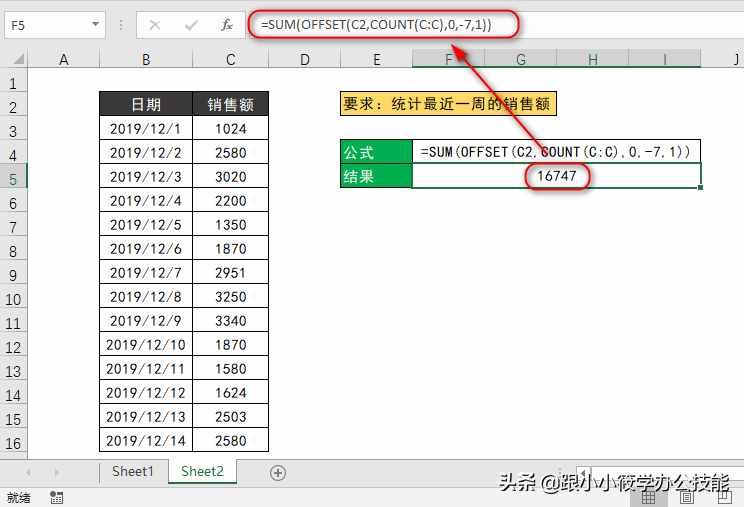Click the yellow 要求 requirement cell

tap(448, 103)
